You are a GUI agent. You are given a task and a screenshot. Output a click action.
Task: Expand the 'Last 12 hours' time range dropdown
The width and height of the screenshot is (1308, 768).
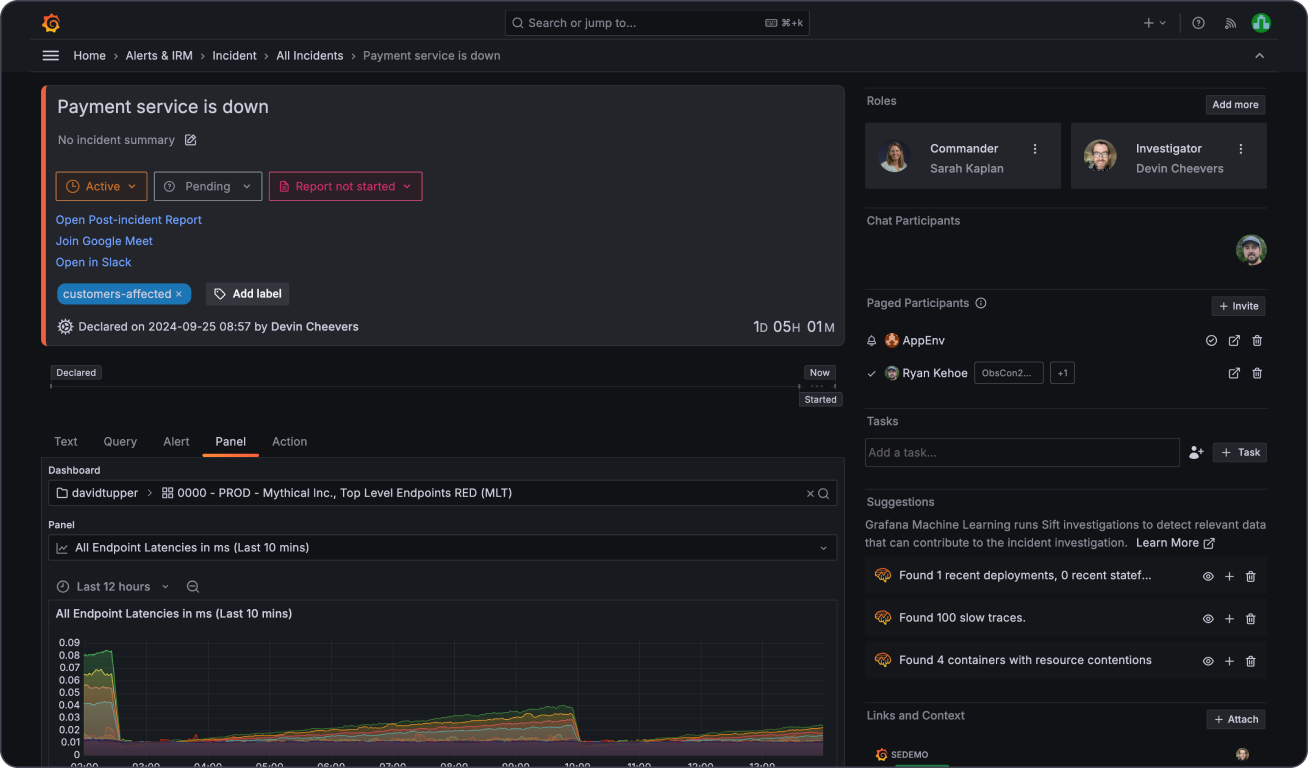(112, 586)
